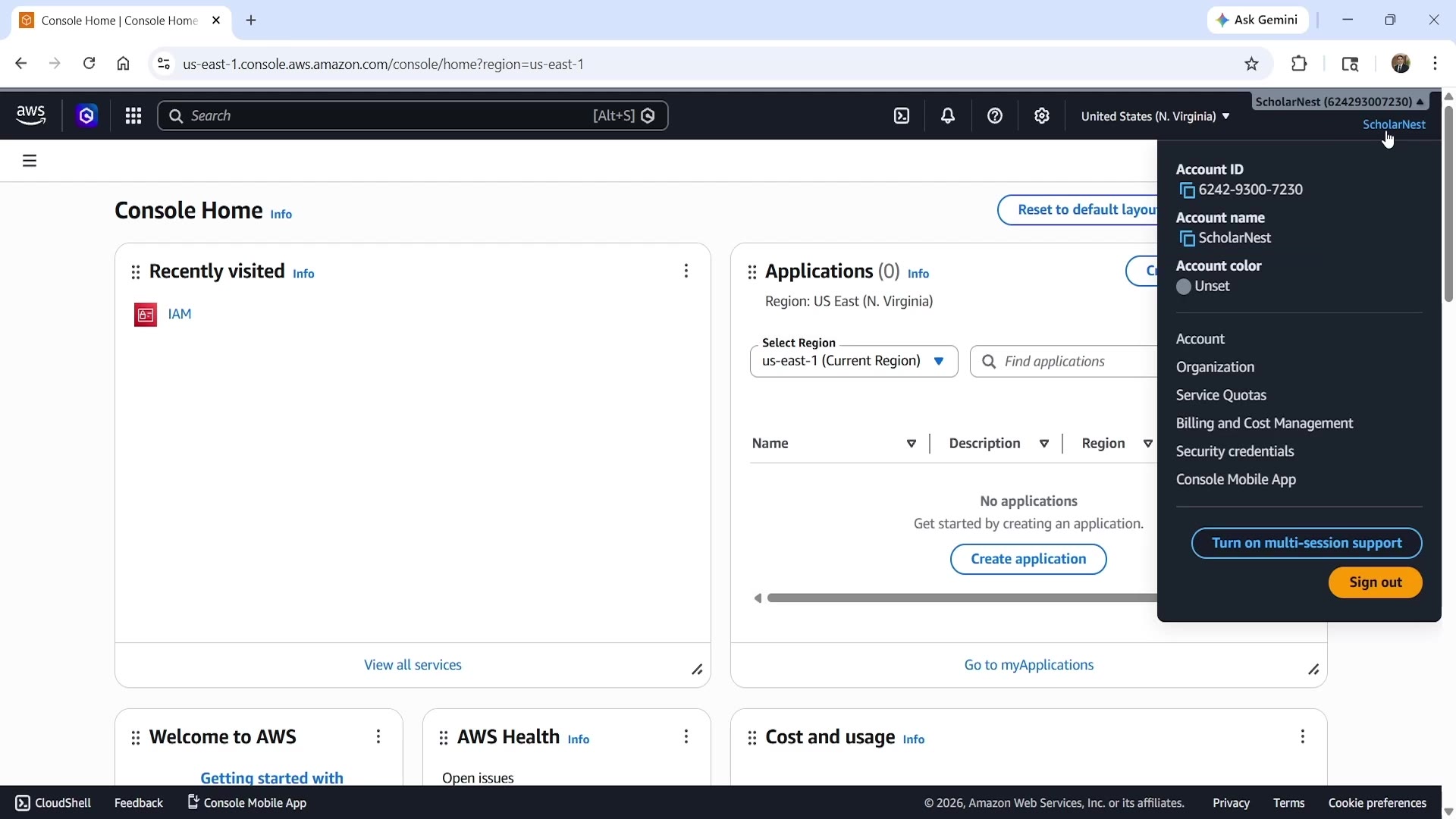Click the IAM service icon in Recently visited
This screenshot has height=819, width=1456.
[146, 315]
